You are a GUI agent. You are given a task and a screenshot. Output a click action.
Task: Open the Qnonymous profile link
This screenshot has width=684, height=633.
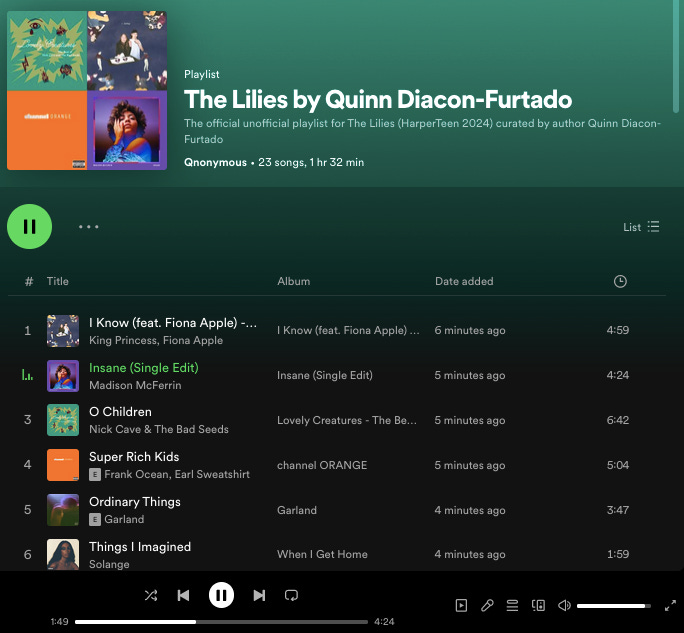click(215, 162)
